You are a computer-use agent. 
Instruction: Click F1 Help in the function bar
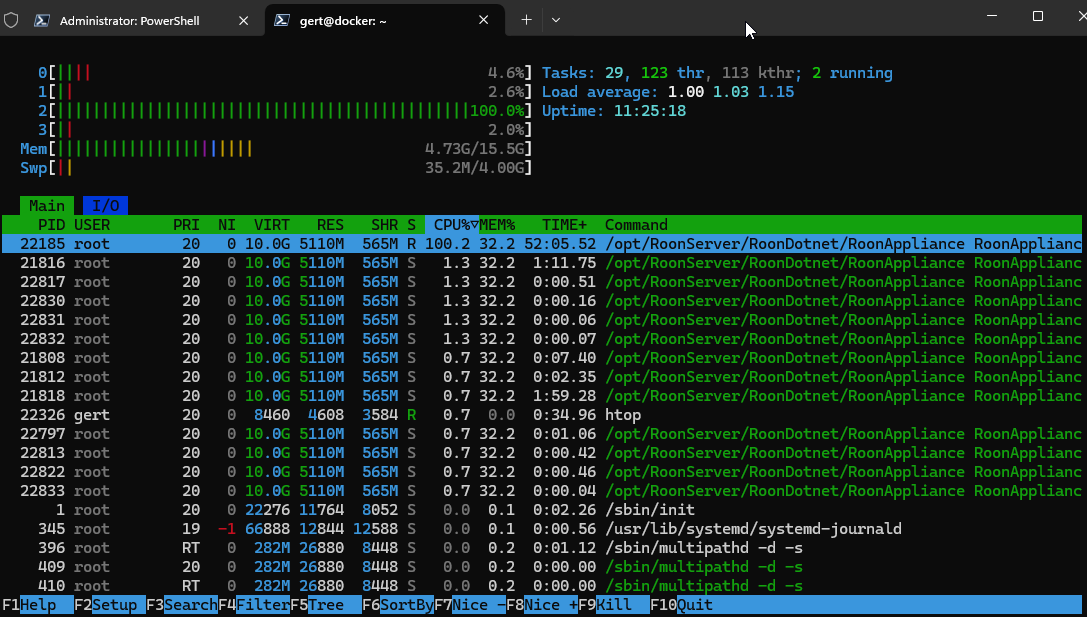tap(37, 605)
